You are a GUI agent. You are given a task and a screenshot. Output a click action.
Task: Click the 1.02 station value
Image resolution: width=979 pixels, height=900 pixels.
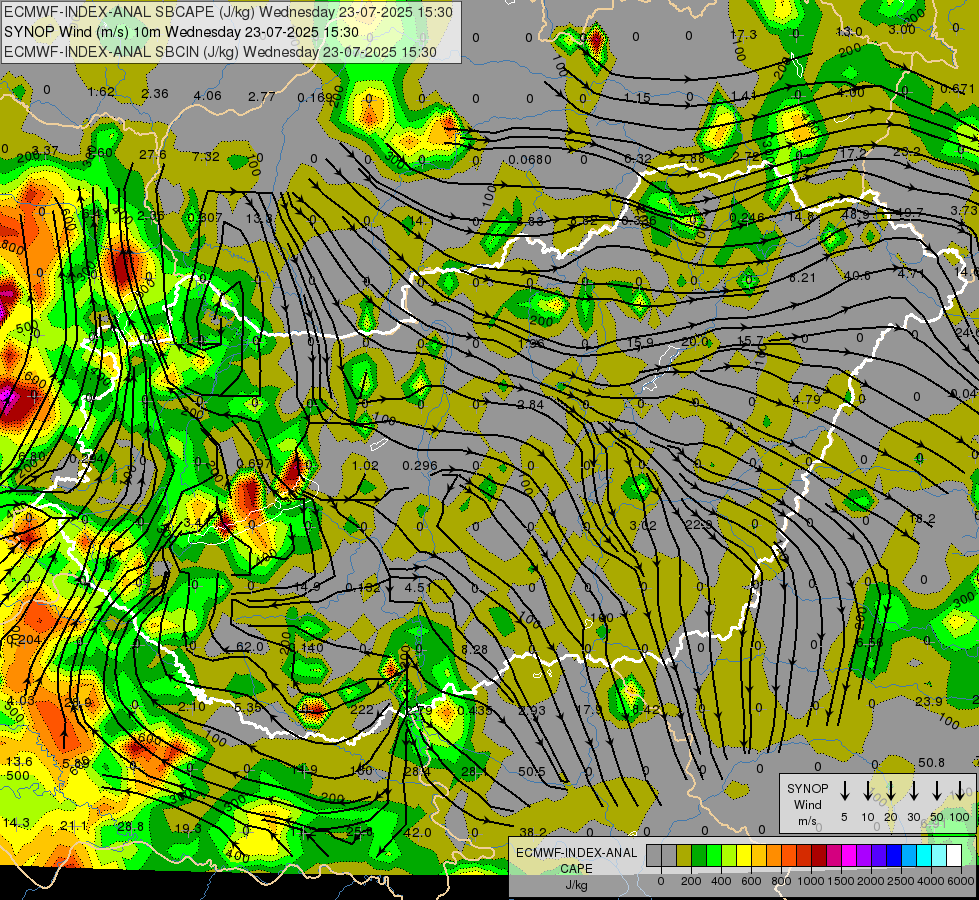(x=365, y=465)
